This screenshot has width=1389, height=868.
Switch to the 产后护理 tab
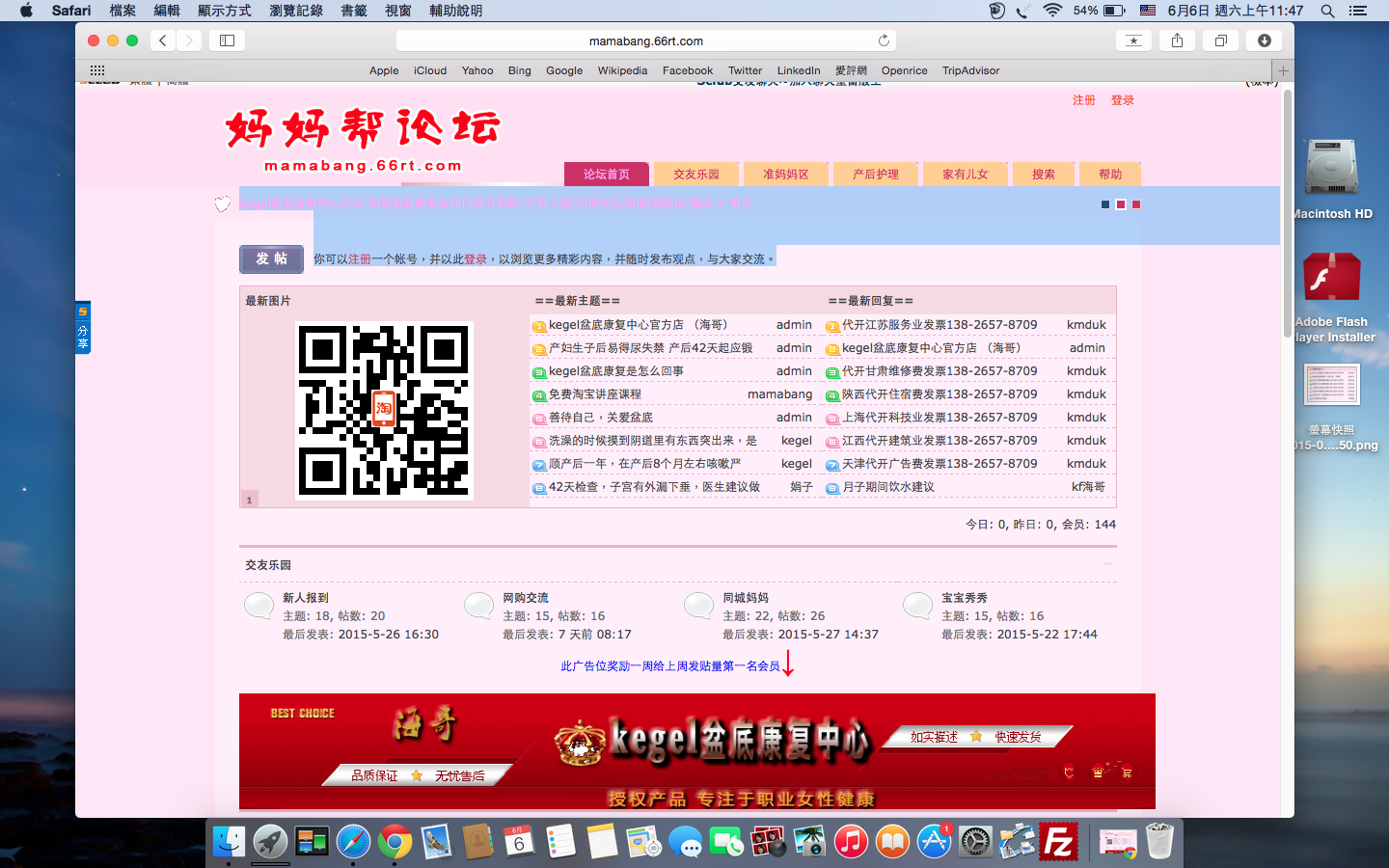876,175
